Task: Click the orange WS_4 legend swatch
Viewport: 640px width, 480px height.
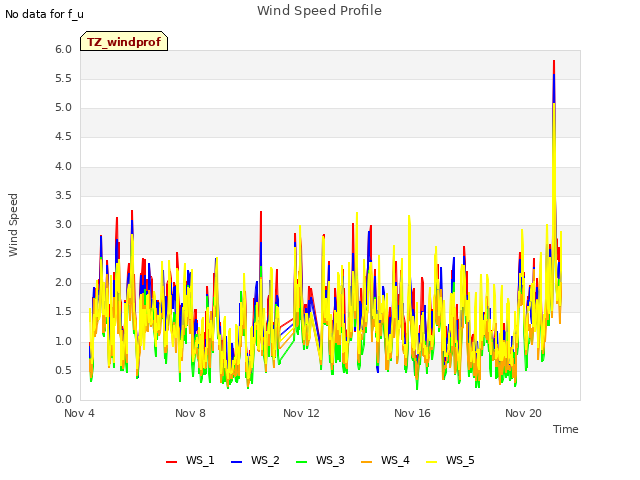Action: pos(367,462)
